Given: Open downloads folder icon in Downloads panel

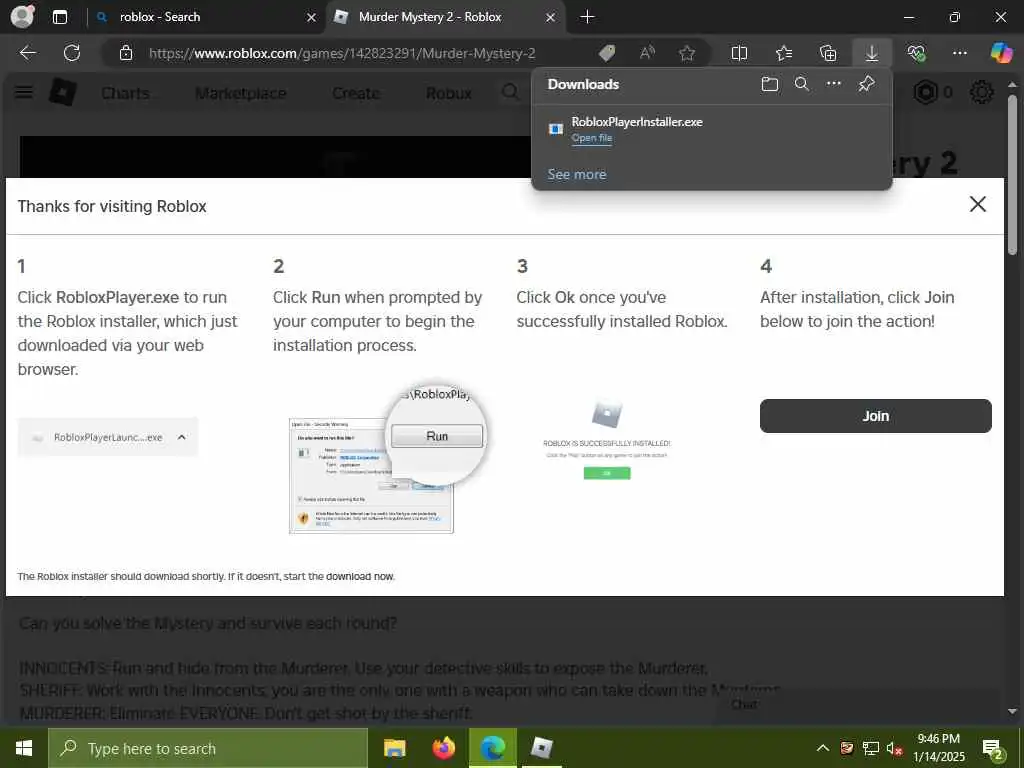Looking at the screenshot, I should (770, 84).
